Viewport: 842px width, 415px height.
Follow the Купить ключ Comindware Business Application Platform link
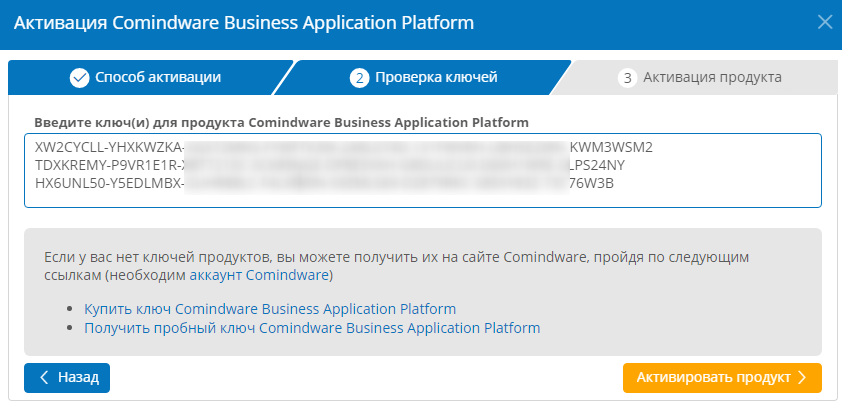pyautogui.click(x=270, y=309)
